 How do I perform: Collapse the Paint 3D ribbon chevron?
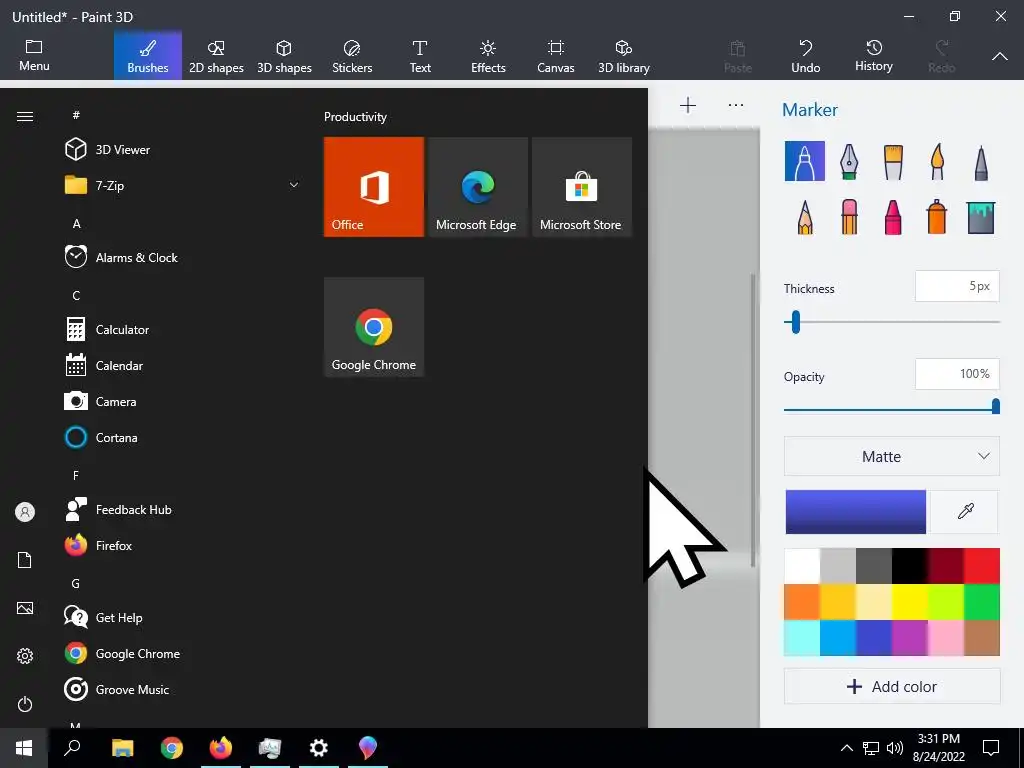click(x=1000, y=56)
